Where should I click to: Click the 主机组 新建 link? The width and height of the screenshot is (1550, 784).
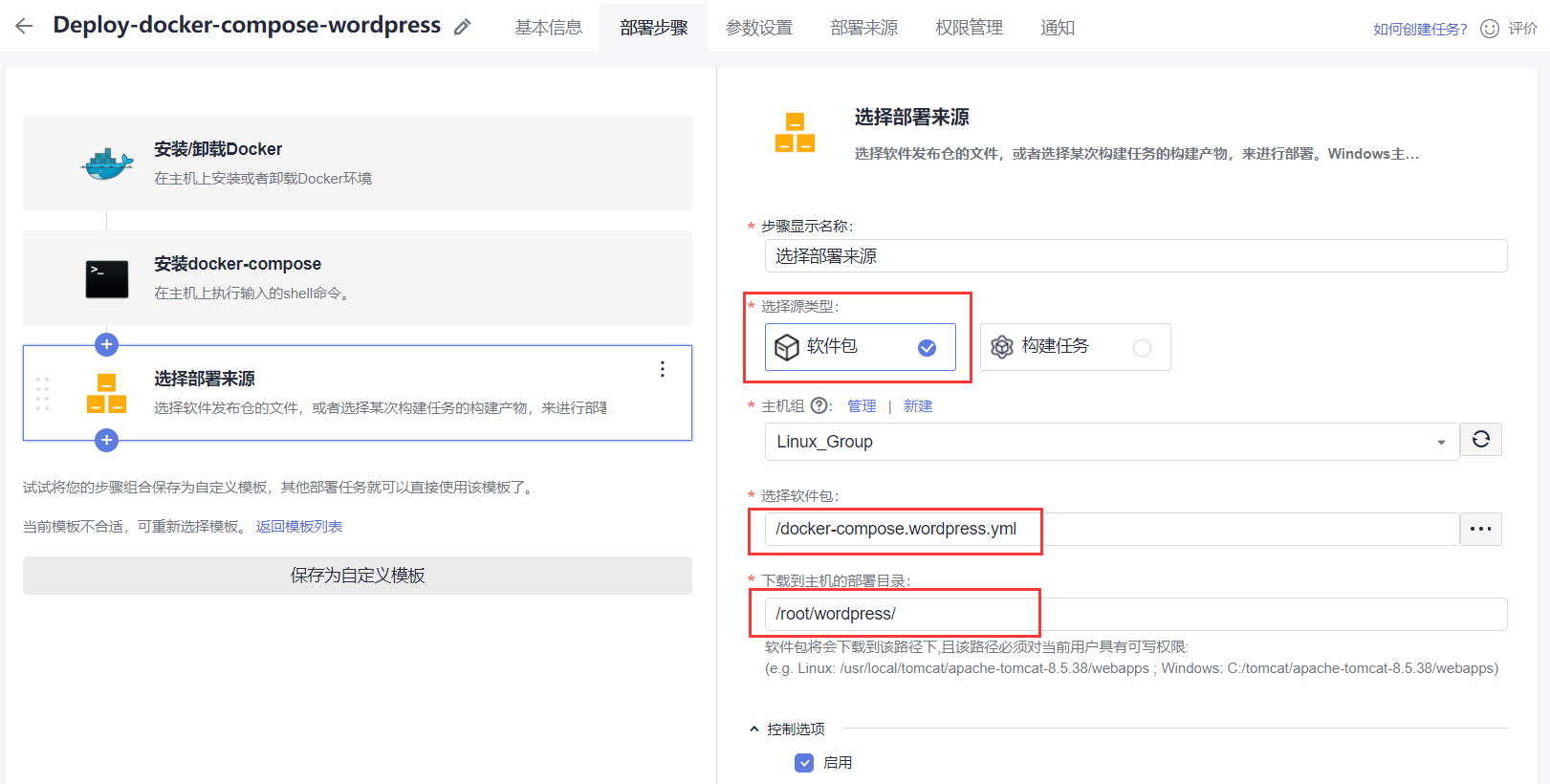[x=918, y=406]
